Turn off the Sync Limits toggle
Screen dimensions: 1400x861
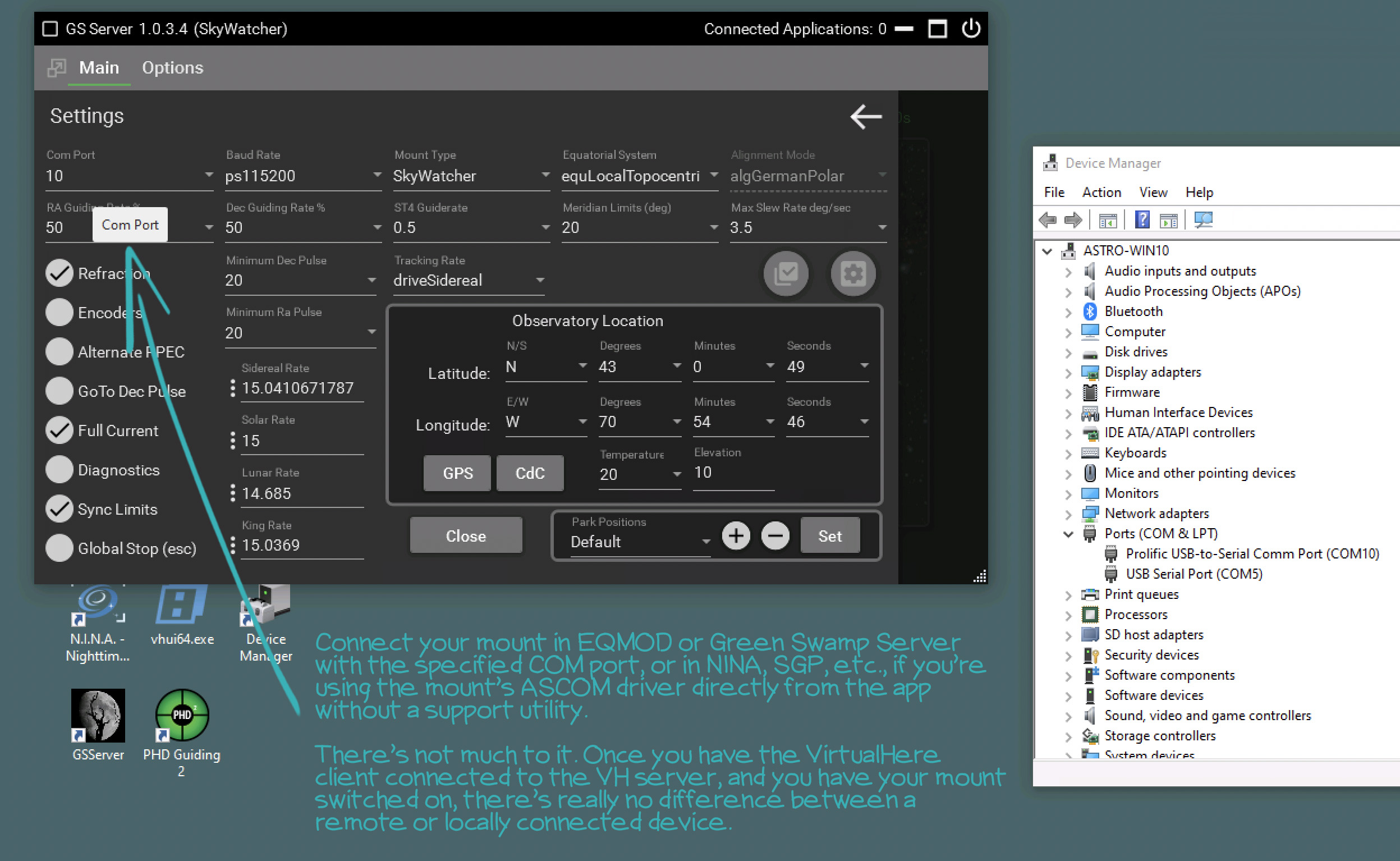pyautogui.click(x=59, y=510)
